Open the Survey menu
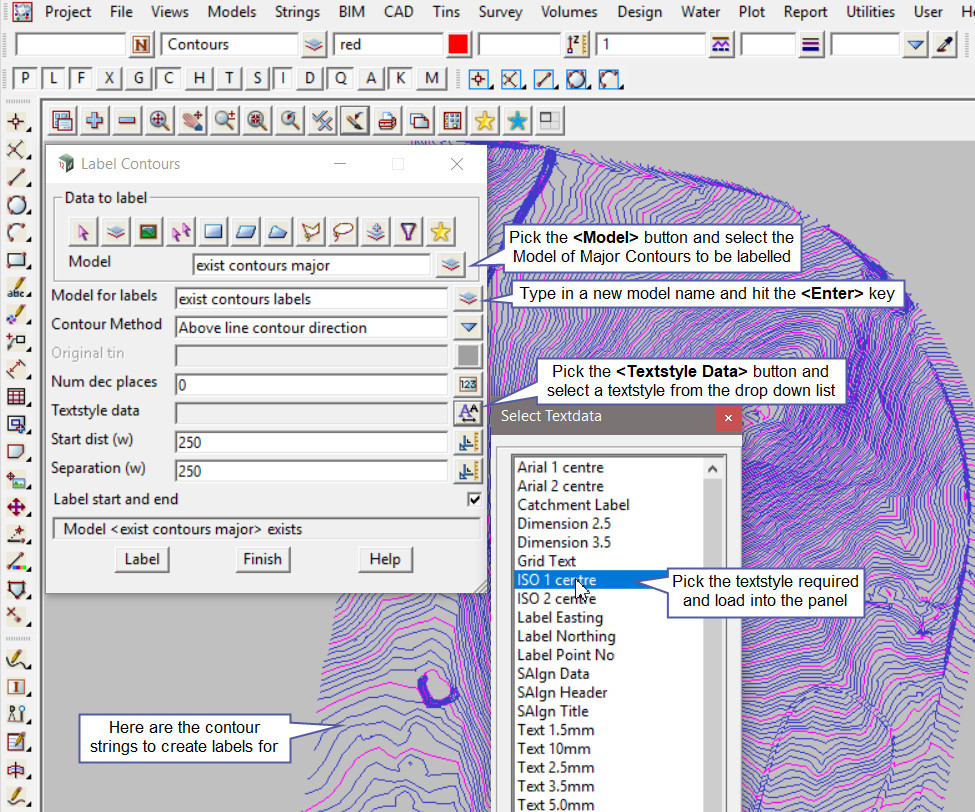The width and height of the screenshot is (975, 812). point(500,12)
